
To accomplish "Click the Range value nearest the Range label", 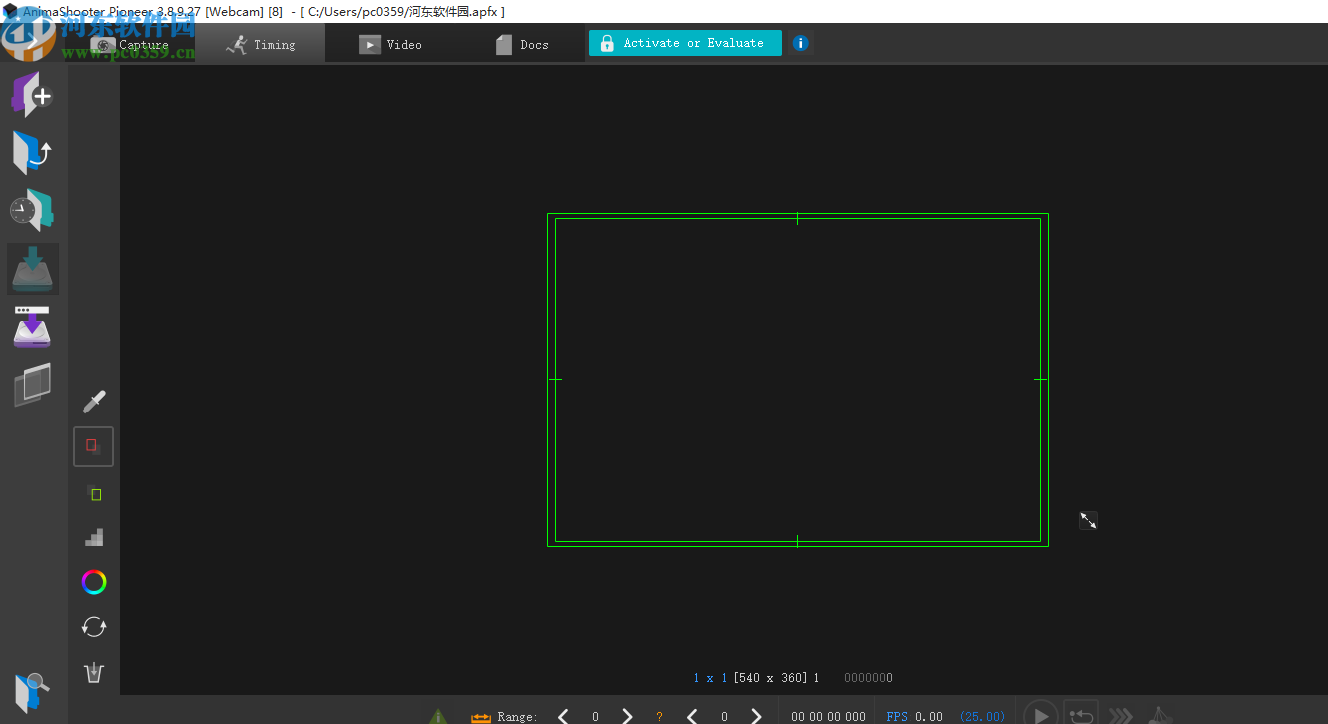I will click(x=595, y=716).
